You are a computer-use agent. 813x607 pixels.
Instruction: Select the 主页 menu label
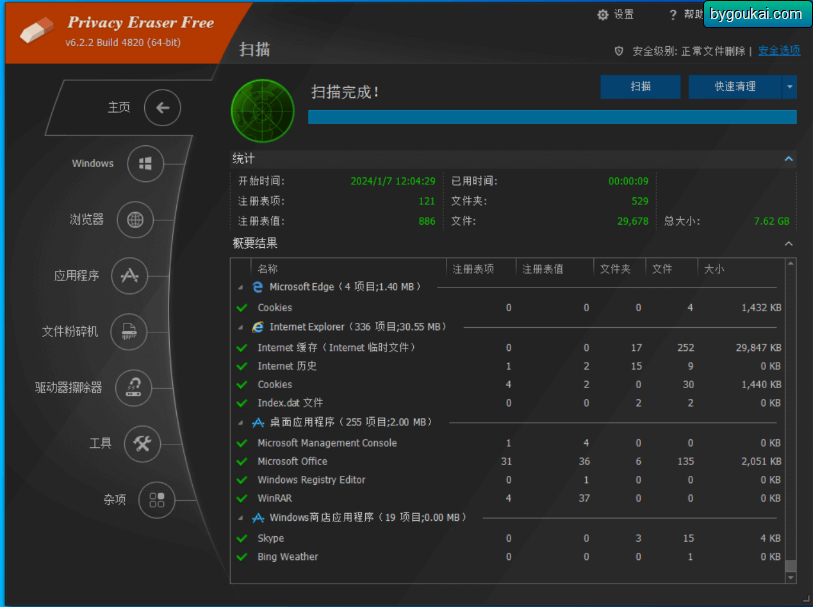click(119, 107)
